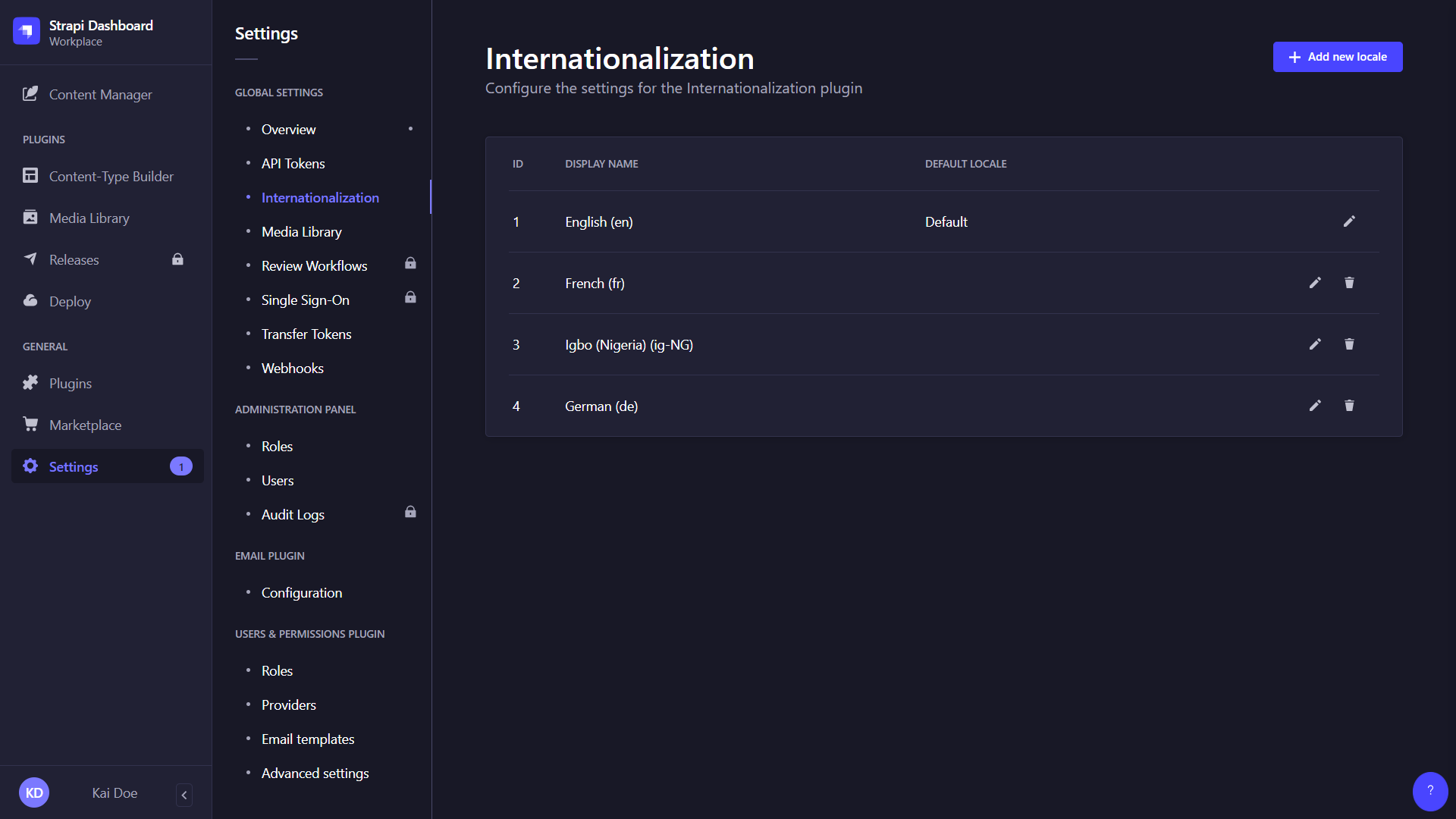Open the Marketplace icon
This screenshot has height=819, width=1456.
(30, 425)
